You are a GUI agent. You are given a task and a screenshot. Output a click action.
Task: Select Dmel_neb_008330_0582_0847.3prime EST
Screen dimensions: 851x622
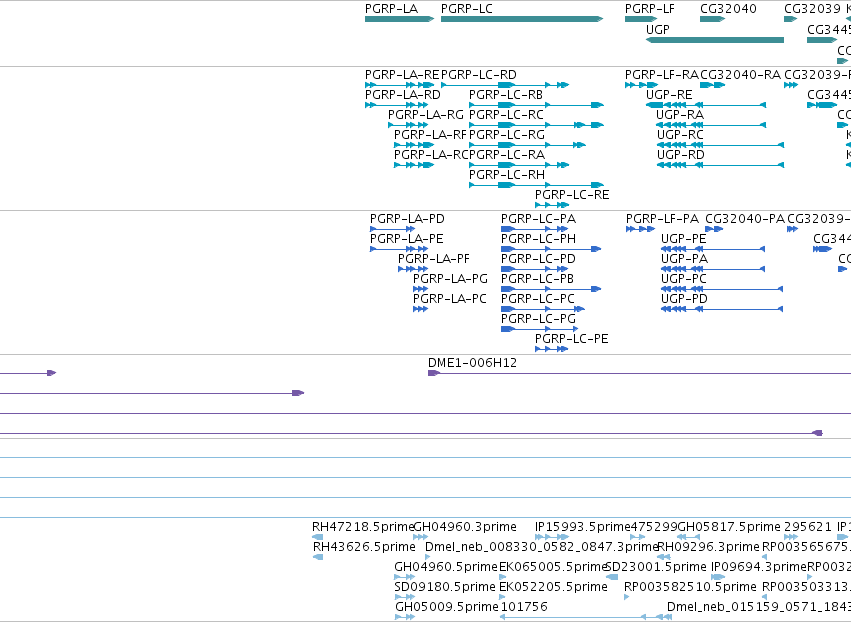542,547
